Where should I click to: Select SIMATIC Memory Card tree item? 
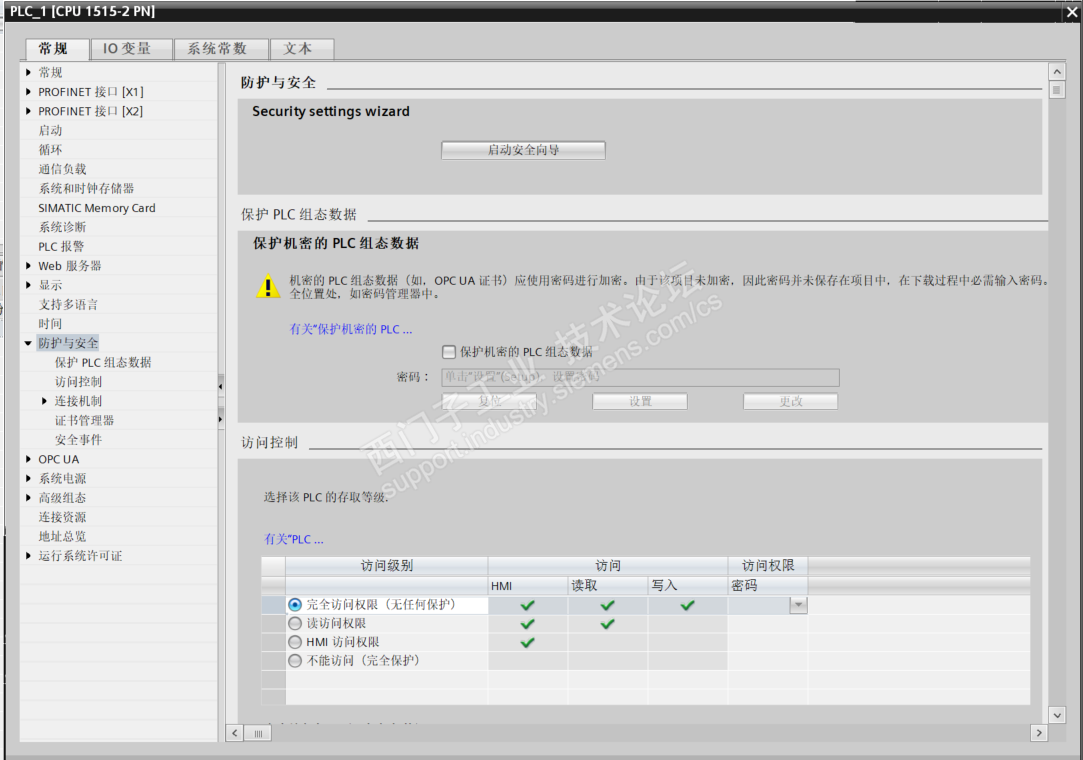[97, 207]
